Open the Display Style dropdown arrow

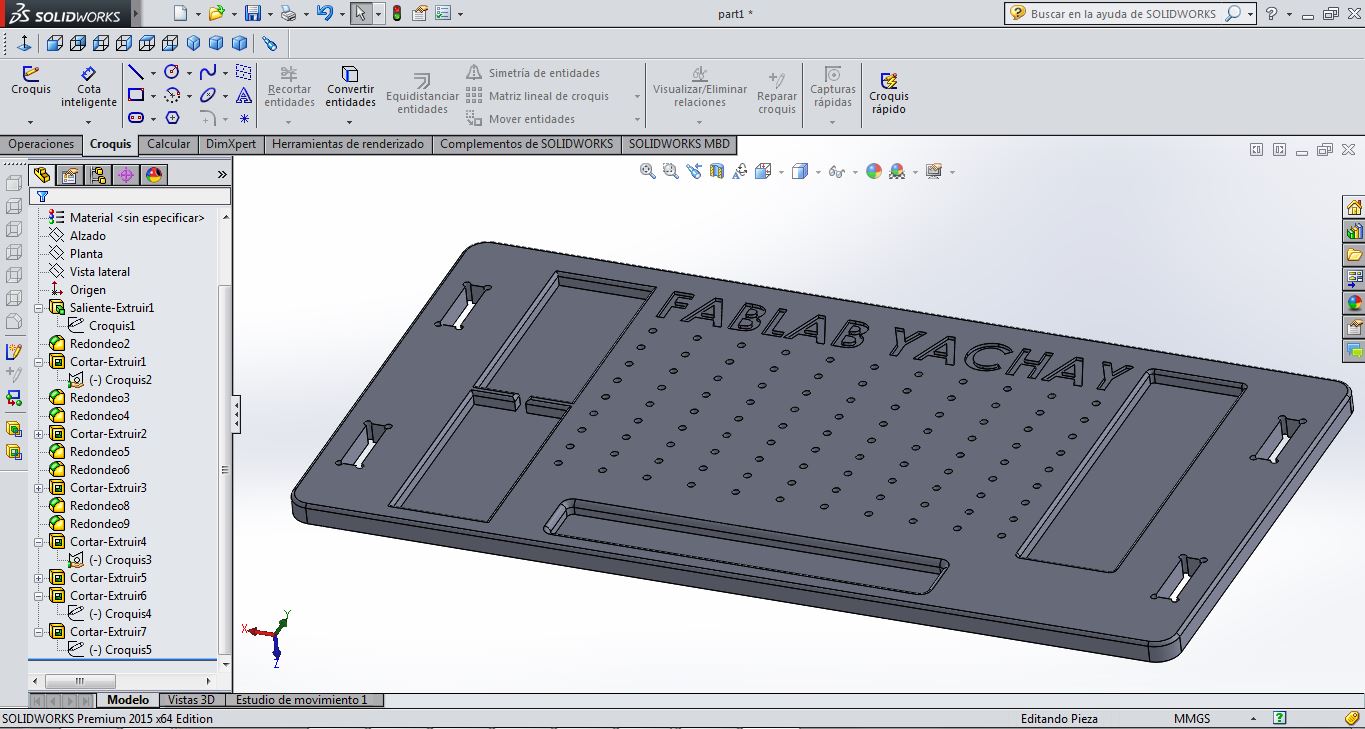(x=818, y=172)
